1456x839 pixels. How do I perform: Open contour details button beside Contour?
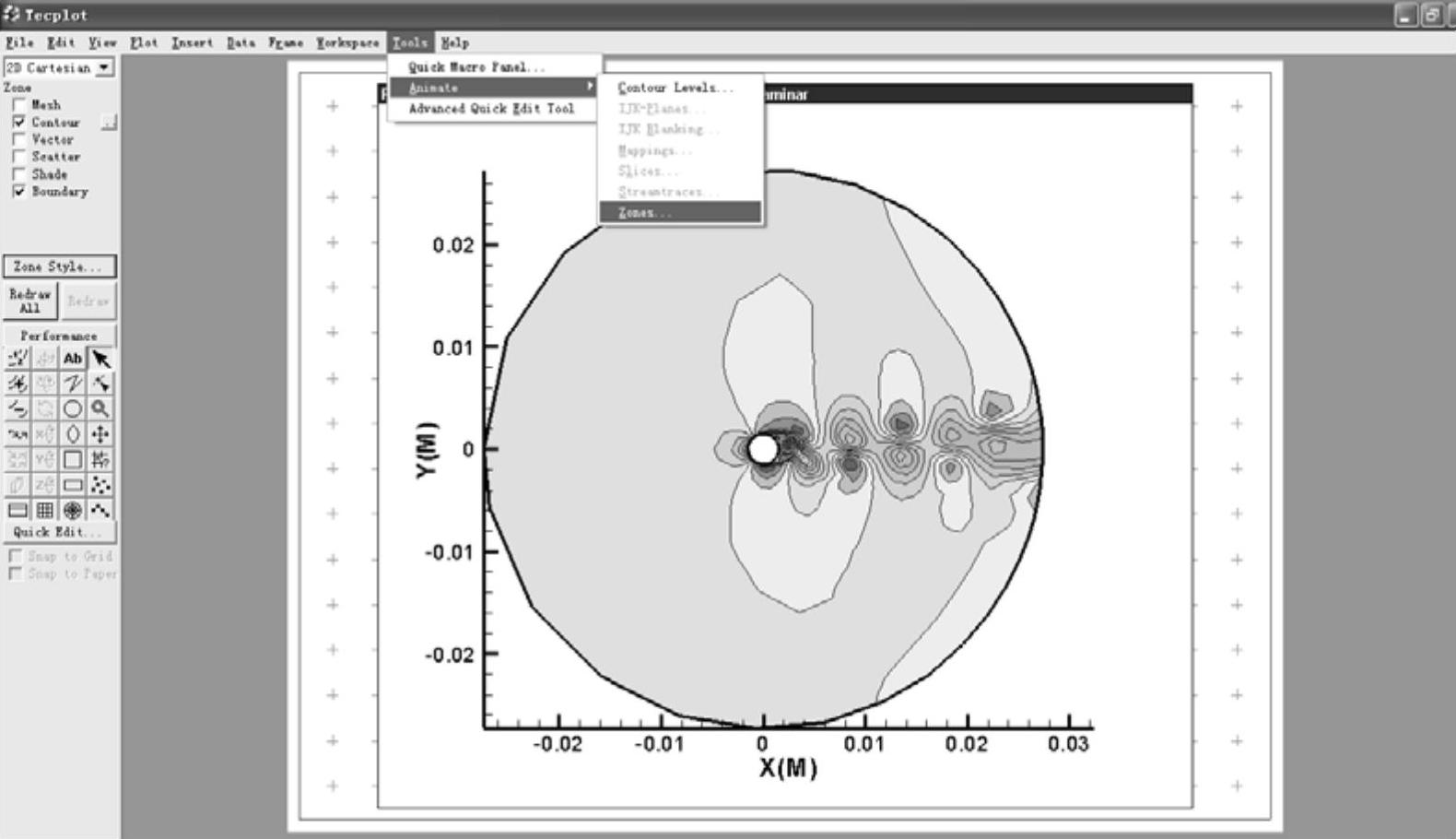[109, 123]
